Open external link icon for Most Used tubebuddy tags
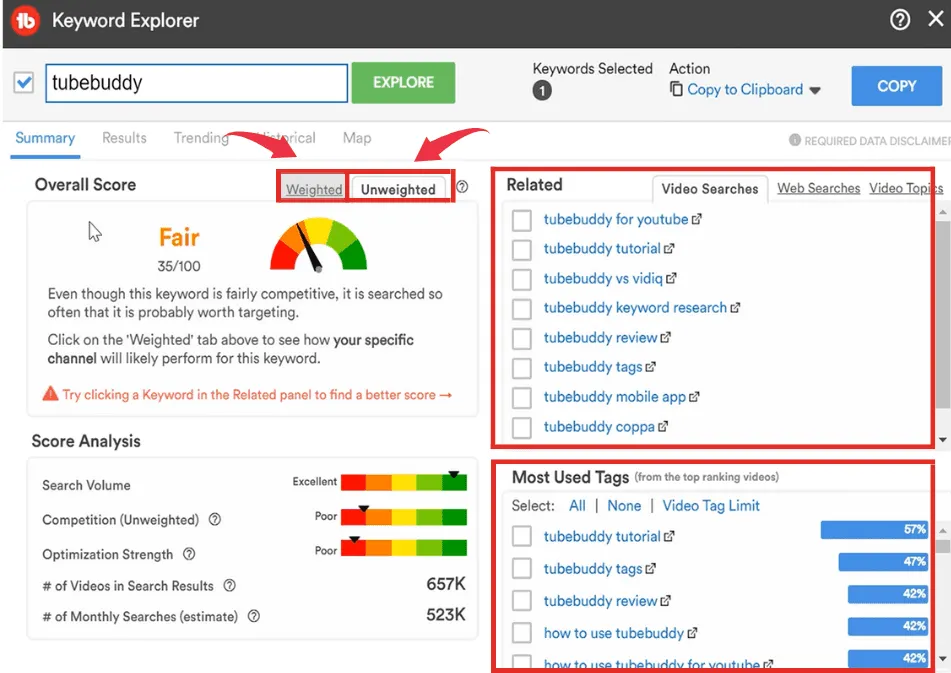The image size is (951, 673). pyautogui.click(x=650, y=569)
